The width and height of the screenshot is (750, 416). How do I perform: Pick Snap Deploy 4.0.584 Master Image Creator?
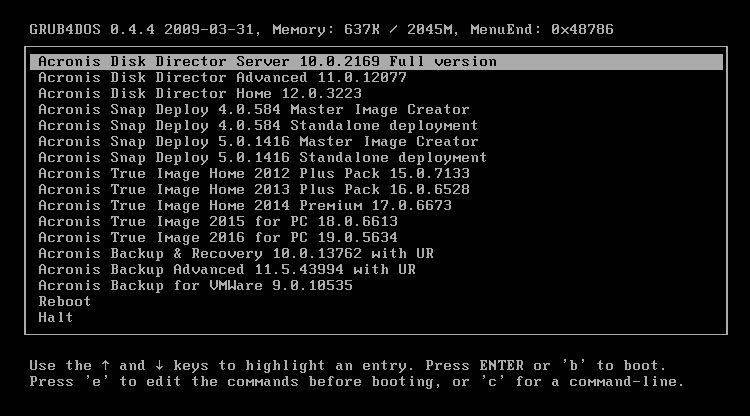coord(254,109)
